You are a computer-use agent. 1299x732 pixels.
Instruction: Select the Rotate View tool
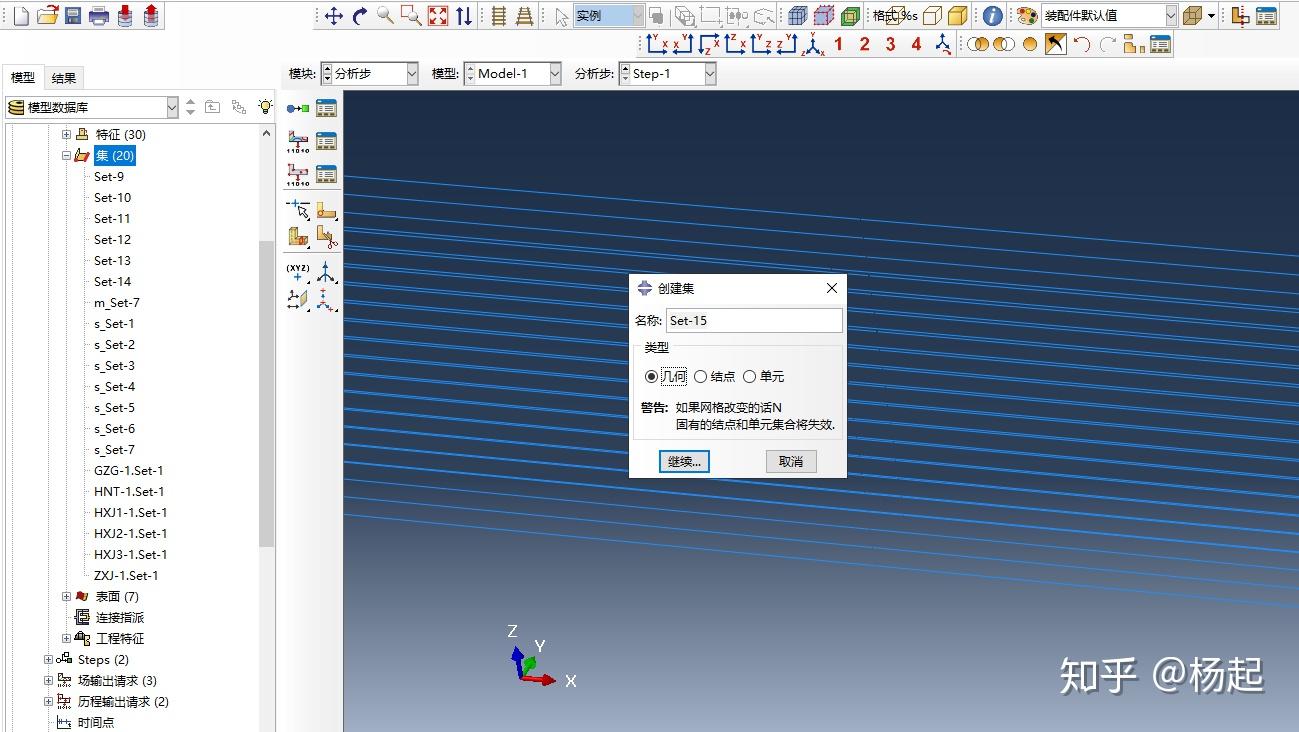358,15
